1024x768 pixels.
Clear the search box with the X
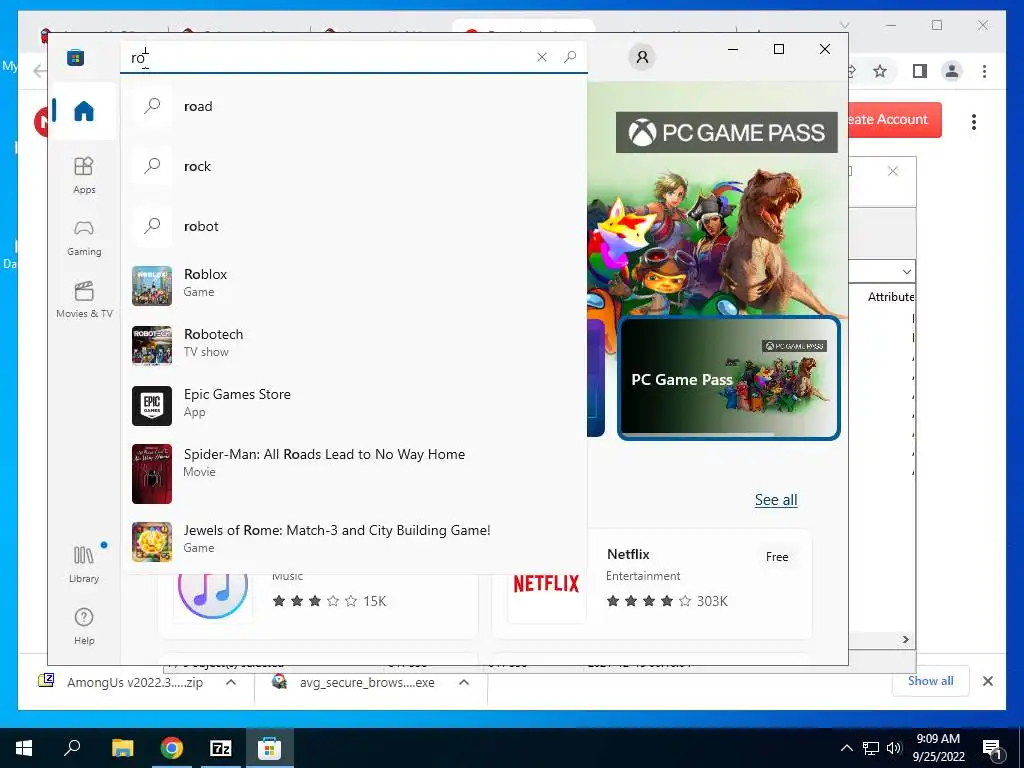(541, 57)
